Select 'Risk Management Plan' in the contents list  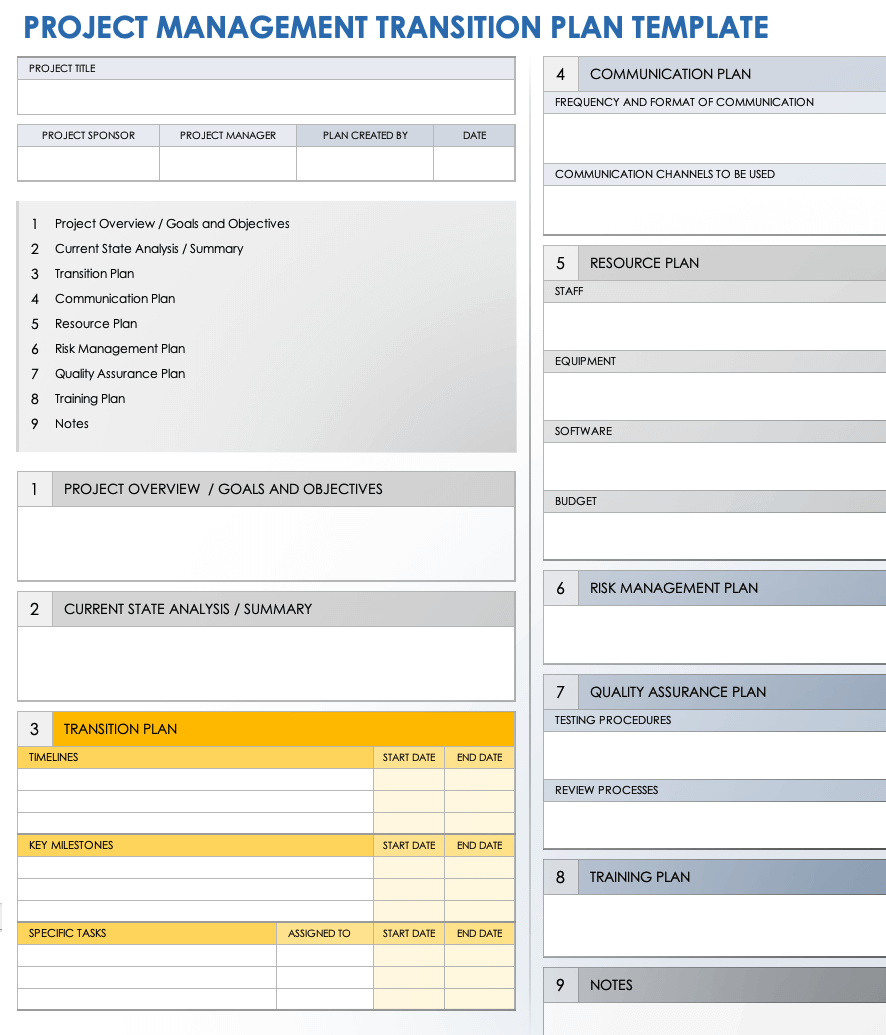(120, 349)
